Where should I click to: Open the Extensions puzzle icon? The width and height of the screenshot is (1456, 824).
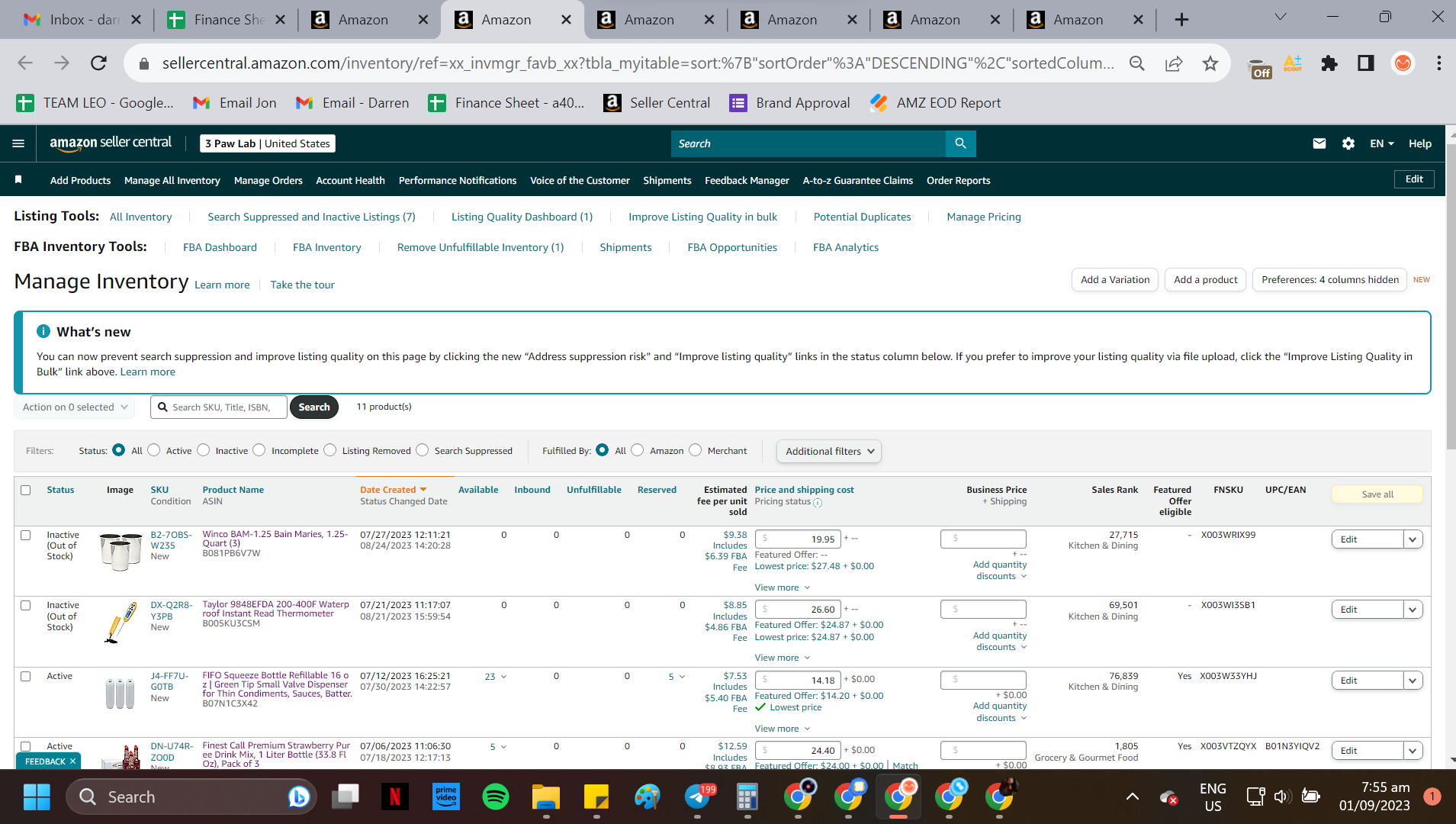point(1329,63)
